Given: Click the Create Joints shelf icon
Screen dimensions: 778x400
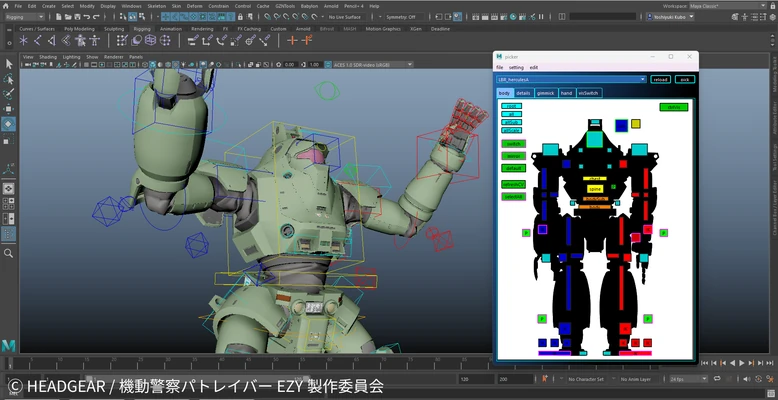Looking at the screenshot, I should click(x=37, y=41).
